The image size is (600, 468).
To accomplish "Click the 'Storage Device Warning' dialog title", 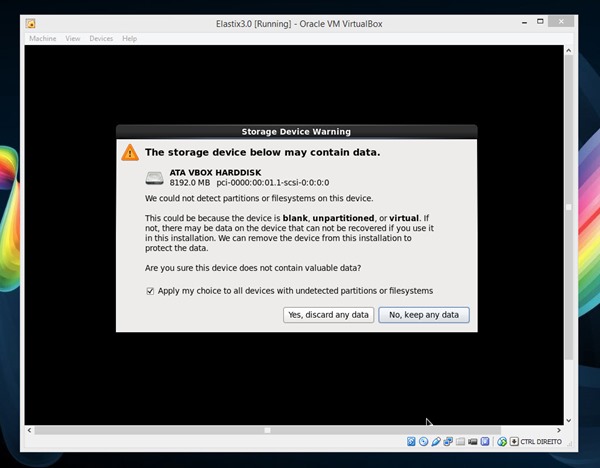I will tap(296, 132).
